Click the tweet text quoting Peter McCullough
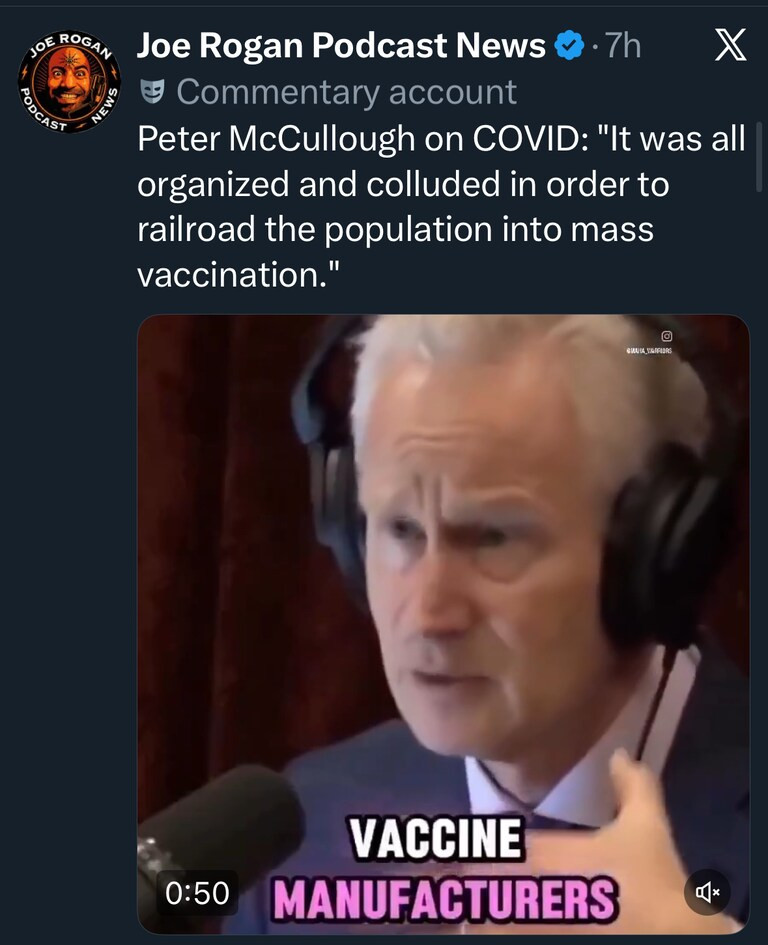Viewport: 768px width, 945px height. pyautogui.click(x=441, y=207)
